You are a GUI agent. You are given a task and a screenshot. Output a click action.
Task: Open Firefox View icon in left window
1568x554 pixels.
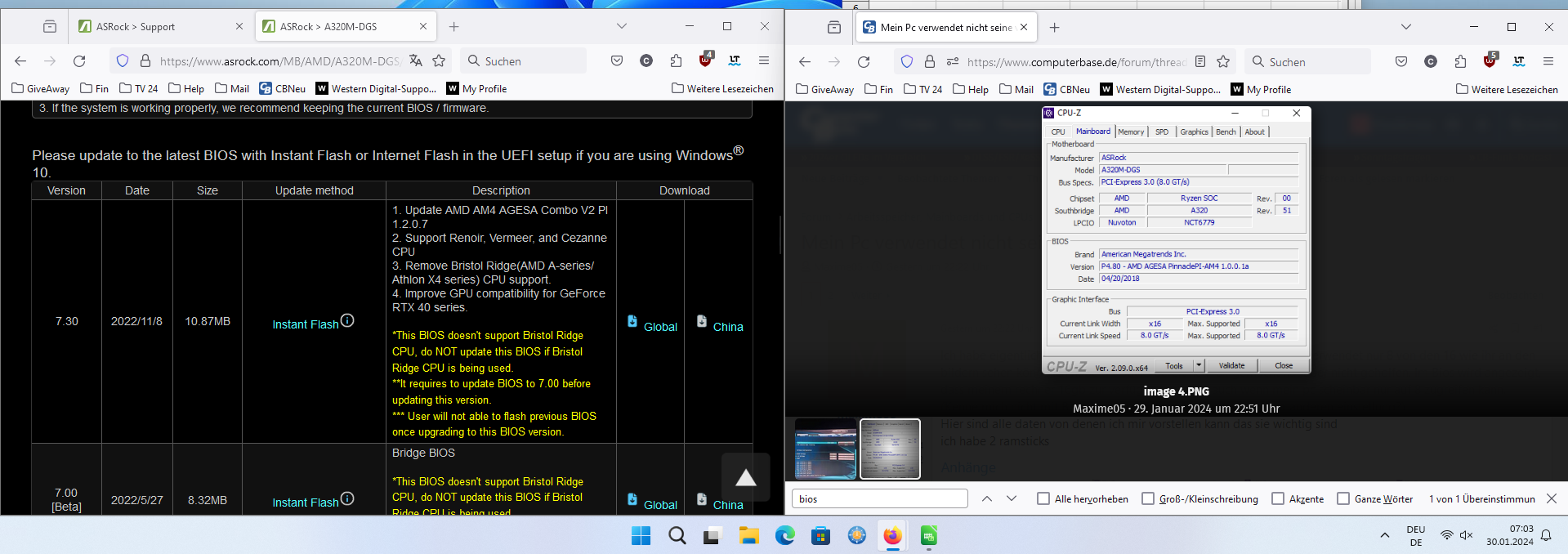click(x=50, y=26)
